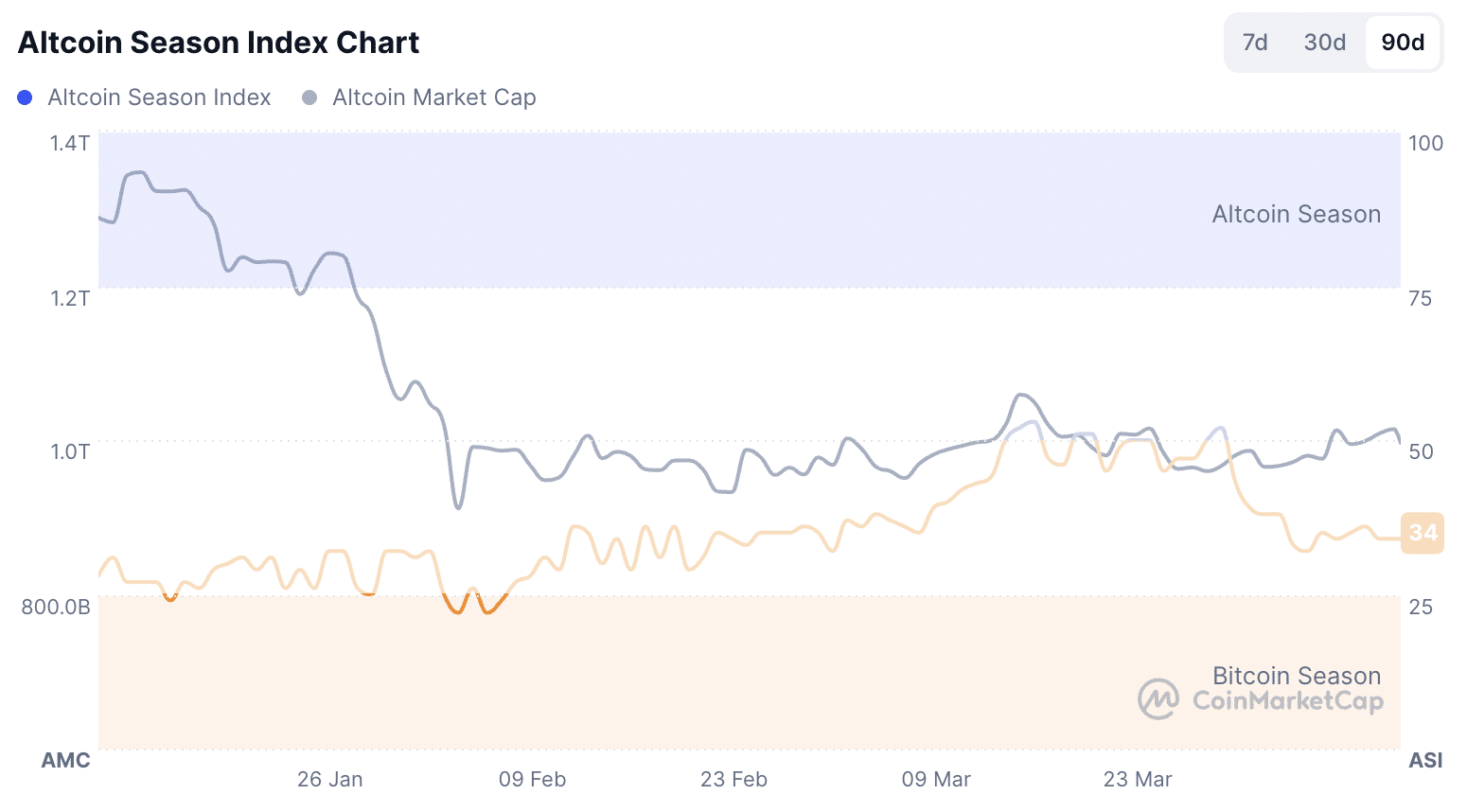Screen dimensions: 1467x812
Task: Select the 30d time range tab
Action: (x=1324, y=43)
